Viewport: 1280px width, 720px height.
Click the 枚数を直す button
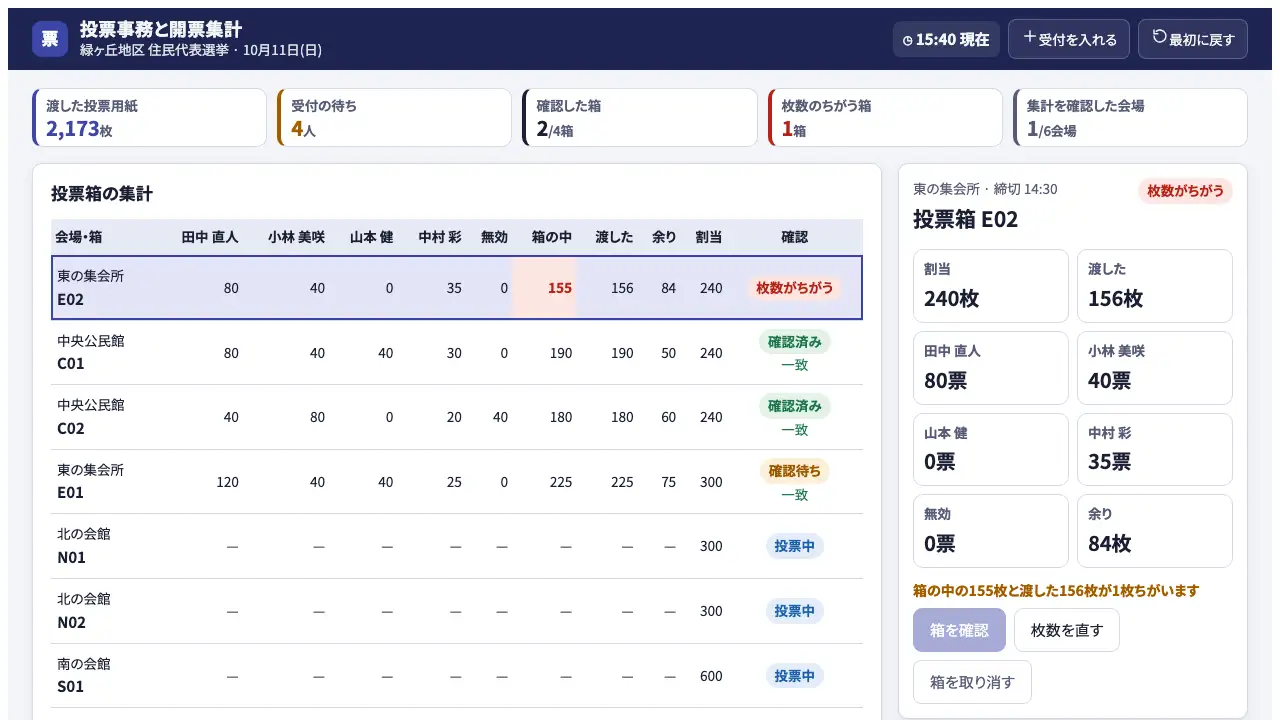coord(1067,630)
